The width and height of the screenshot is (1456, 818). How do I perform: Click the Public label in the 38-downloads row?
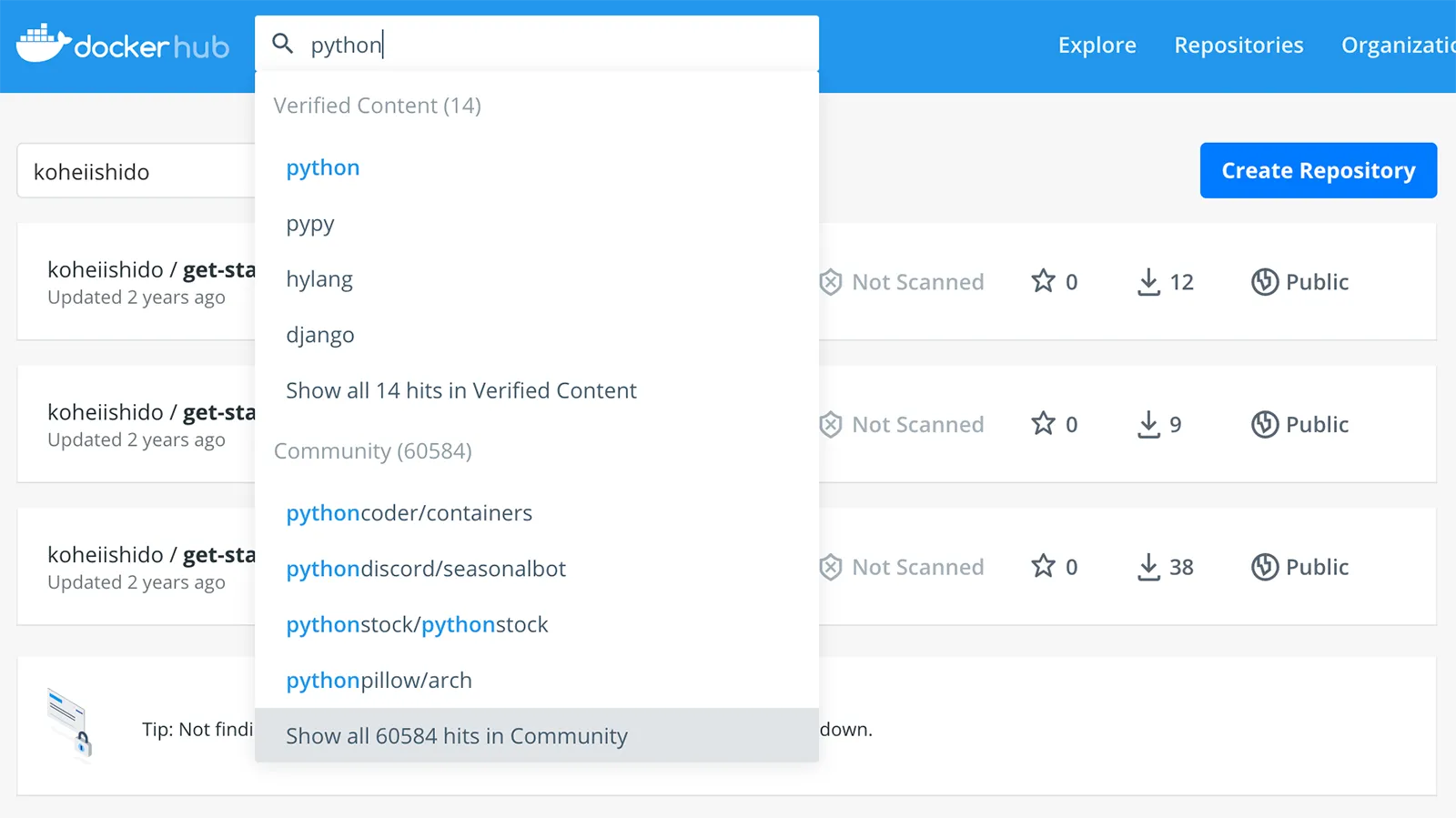(1317, 567)
